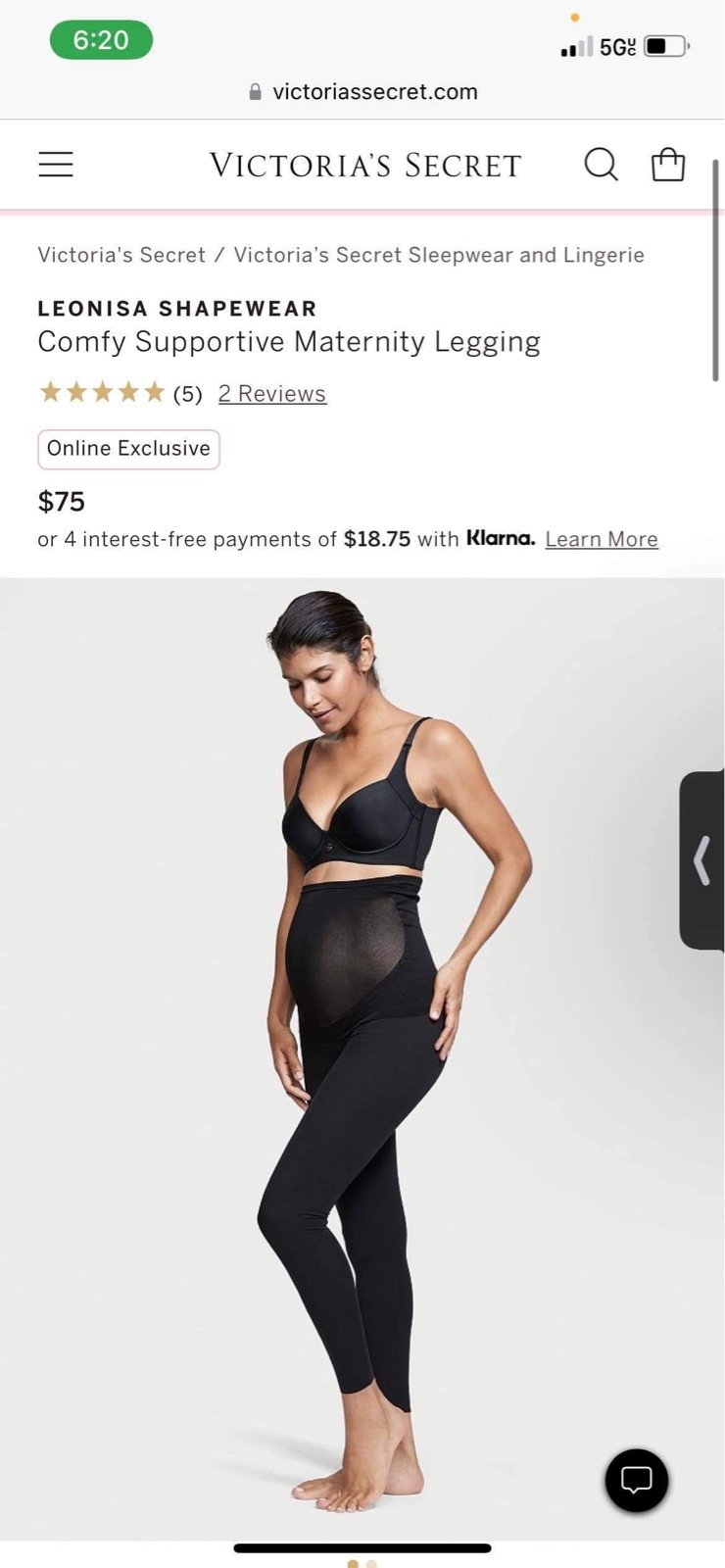Tap the five-star rating
Screen dimensions: 725x1568
click(x=101, y=393)
